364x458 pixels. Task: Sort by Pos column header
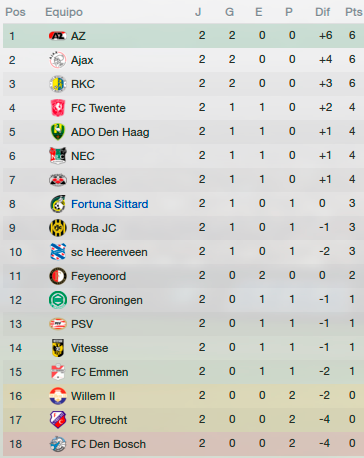(x=15, y=12)
